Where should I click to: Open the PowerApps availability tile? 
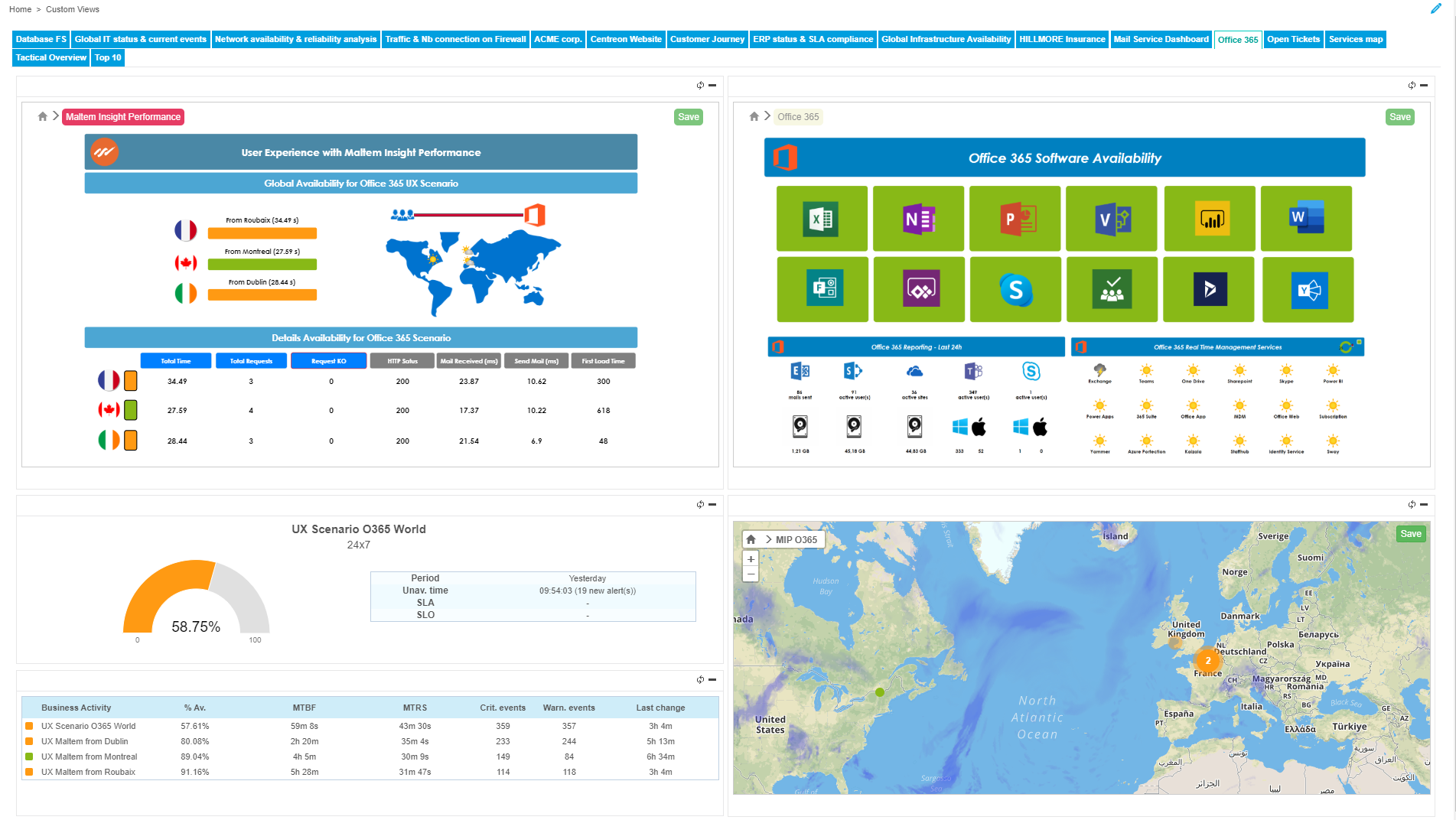pos(919,289)
